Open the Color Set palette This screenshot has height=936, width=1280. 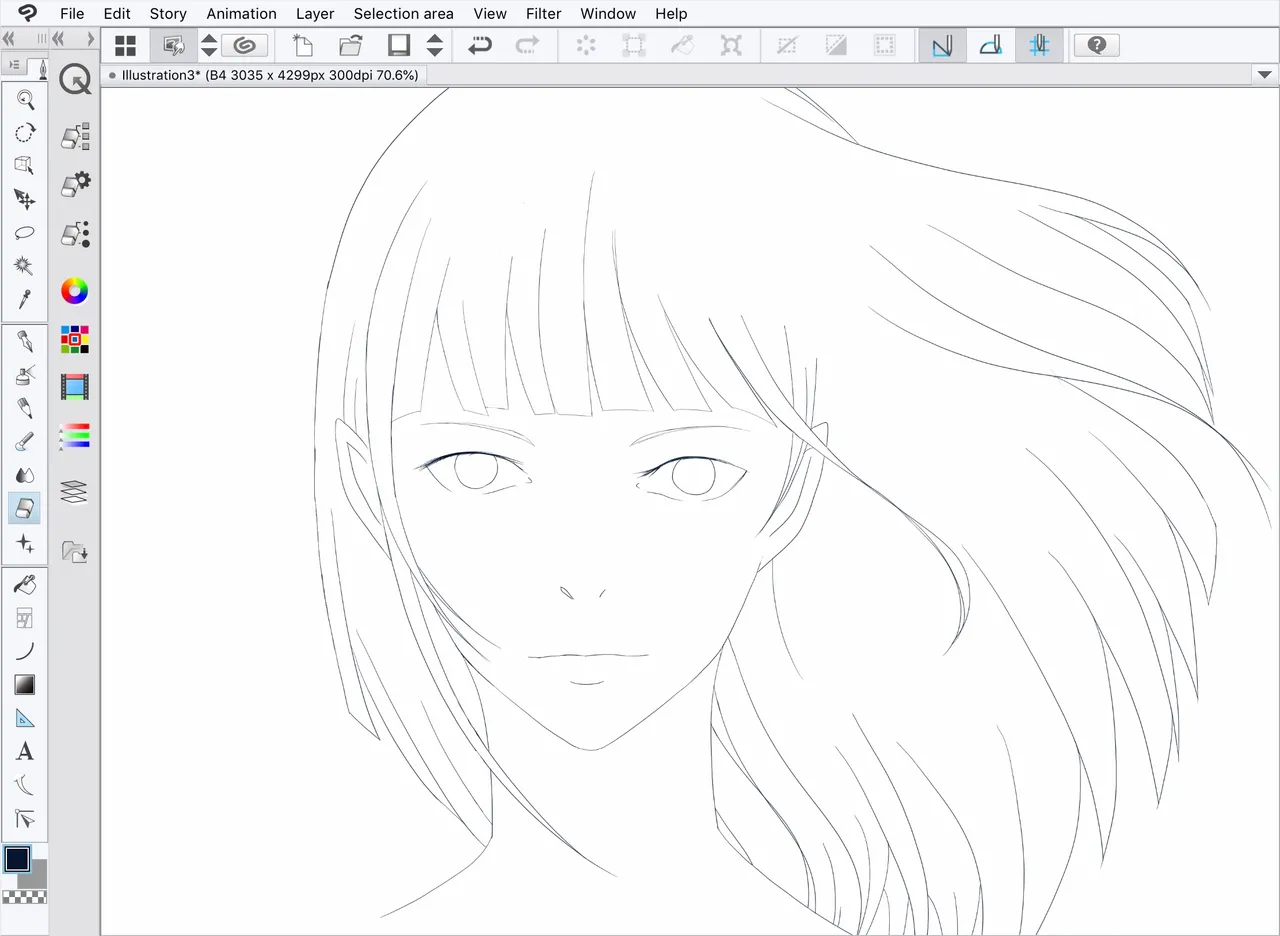pos(75,339)
